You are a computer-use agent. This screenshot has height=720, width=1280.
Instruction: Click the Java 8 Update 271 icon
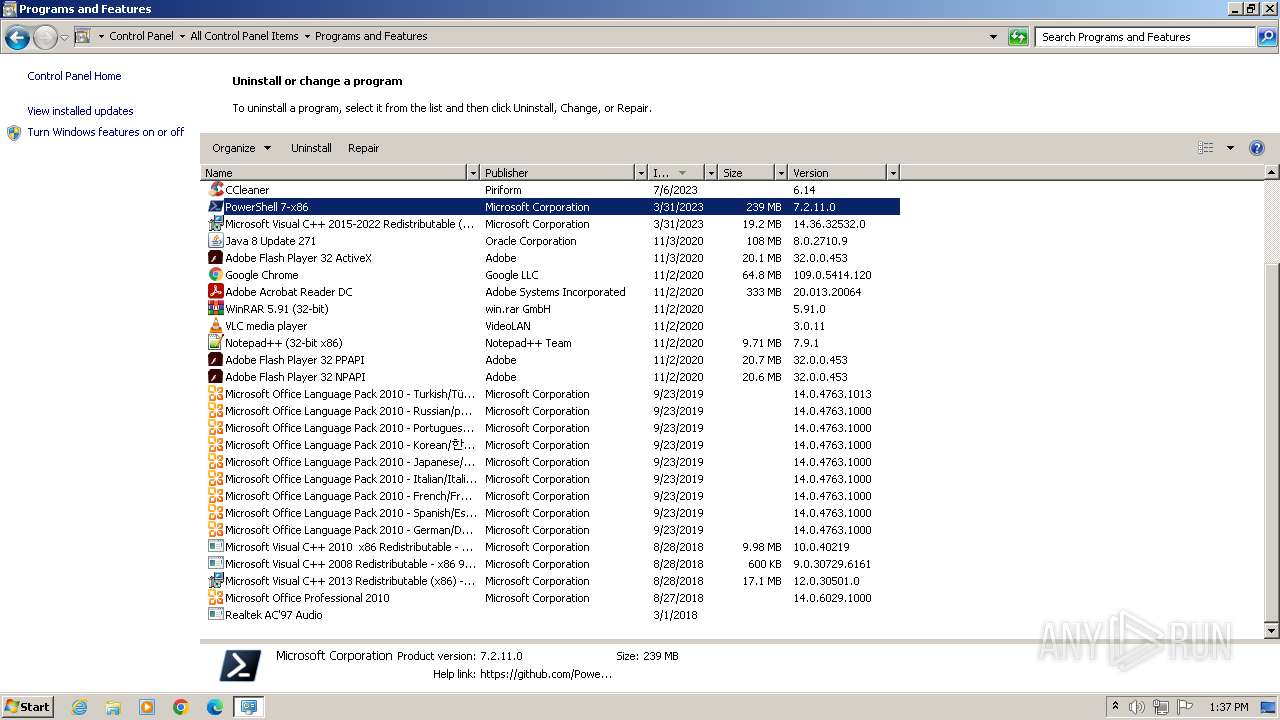(x=216, y=241)
